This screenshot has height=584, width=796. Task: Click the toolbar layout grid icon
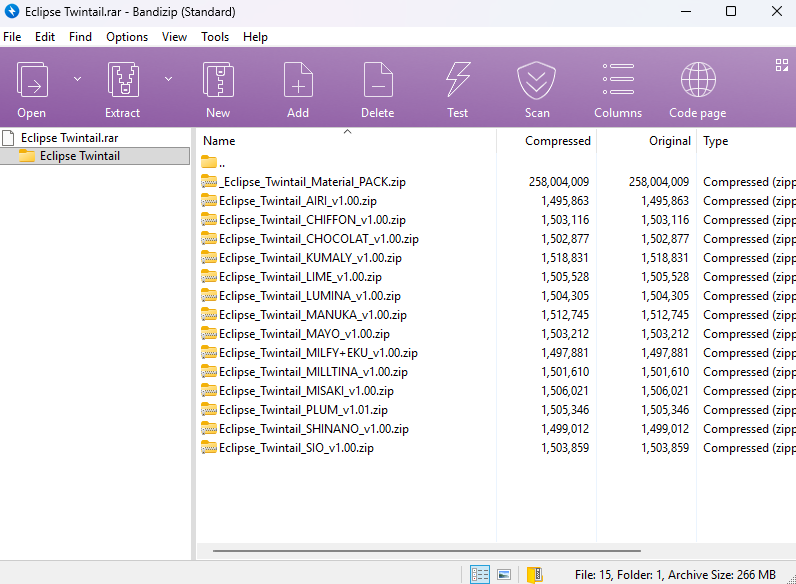click(x=782, y=65)
